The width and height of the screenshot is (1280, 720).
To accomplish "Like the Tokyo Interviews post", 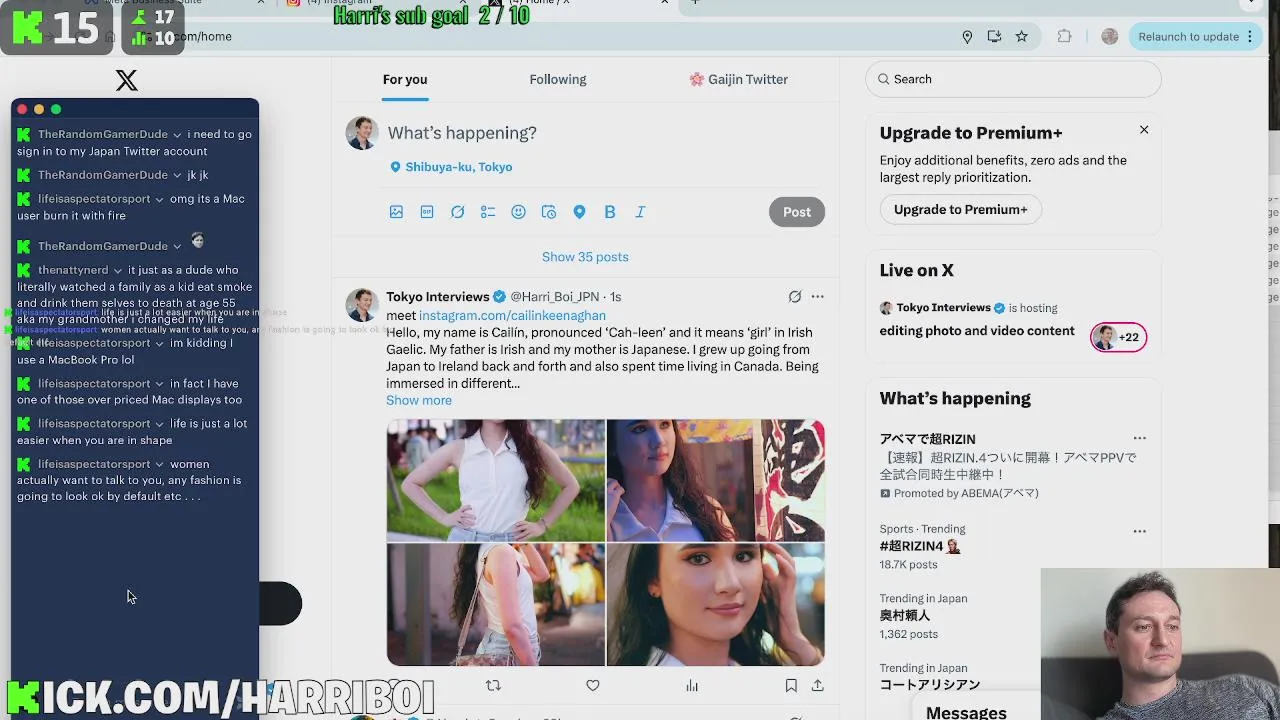I will [593, 686].
